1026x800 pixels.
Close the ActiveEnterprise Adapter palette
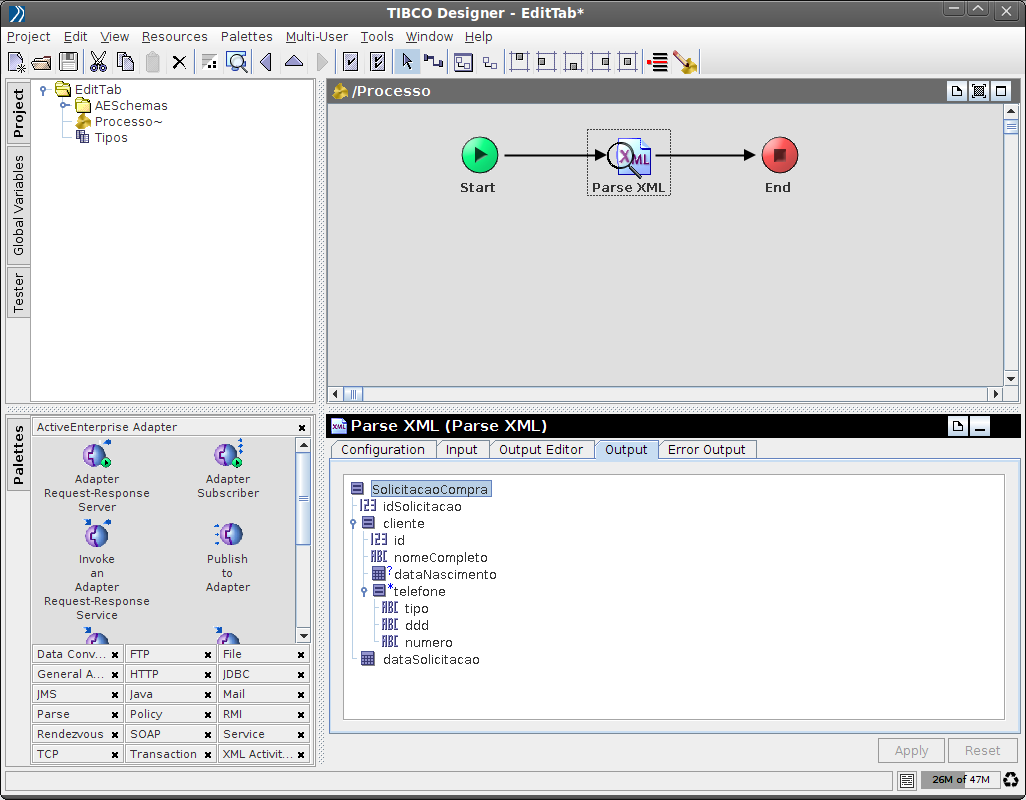[302, 427]
